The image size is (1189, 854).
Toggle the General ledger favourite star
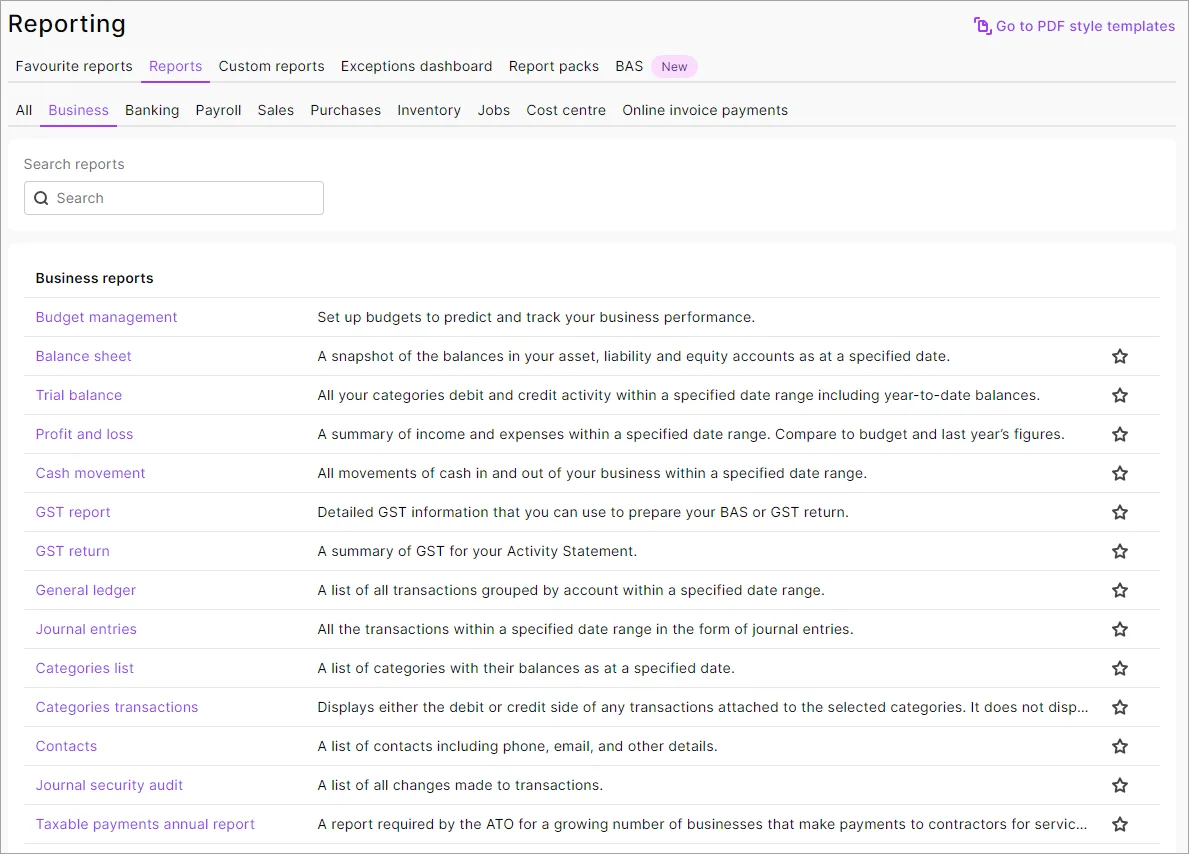(x=1119, y=590)
